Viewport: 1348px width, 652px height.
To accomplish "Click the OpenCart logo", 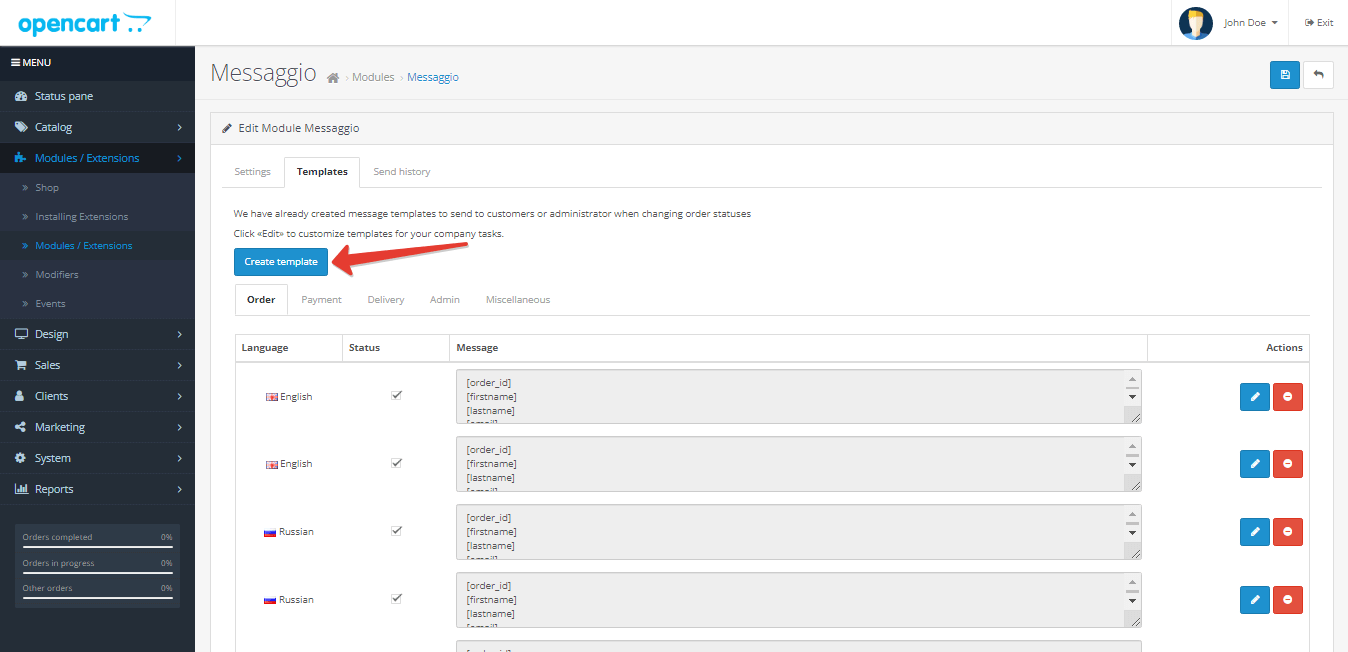I will pyautogui.click(x=85, y=23).
